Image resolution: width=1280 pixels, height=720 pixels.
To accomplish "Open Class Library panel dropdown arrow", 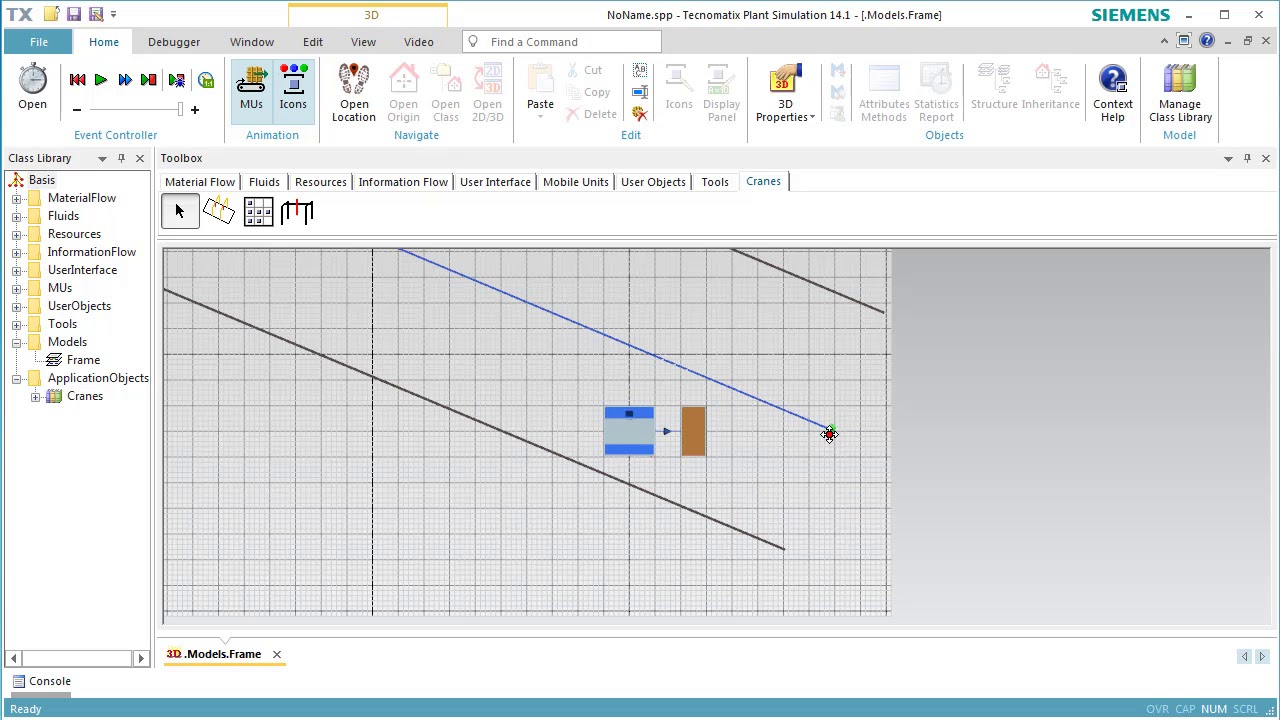I will click(102, 159).
